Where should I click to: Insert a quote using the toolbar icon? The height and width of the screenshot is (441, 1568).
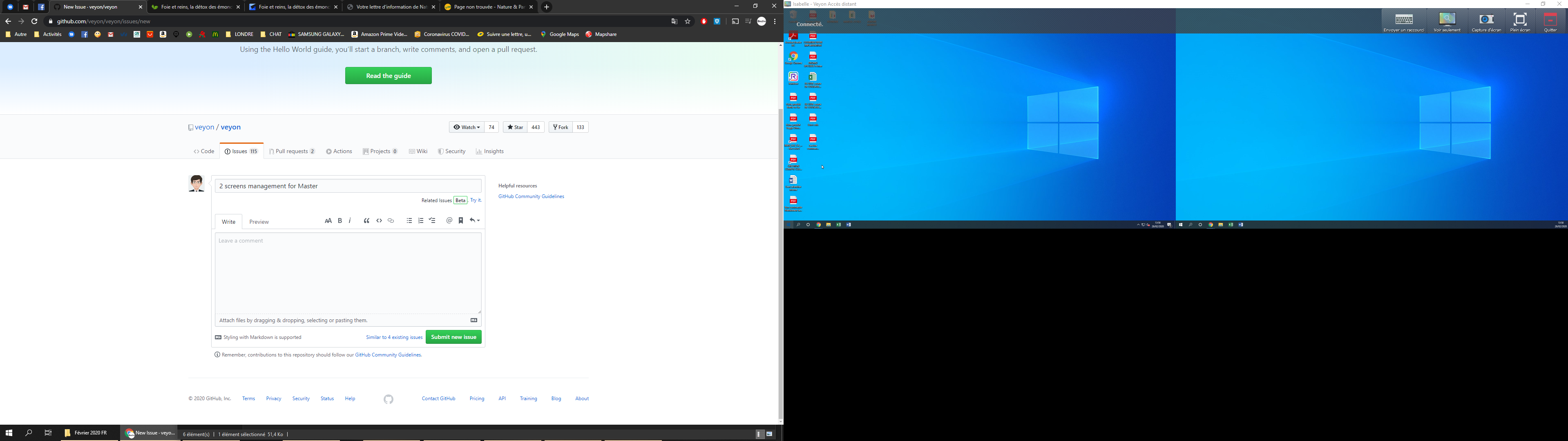(366, 220)
